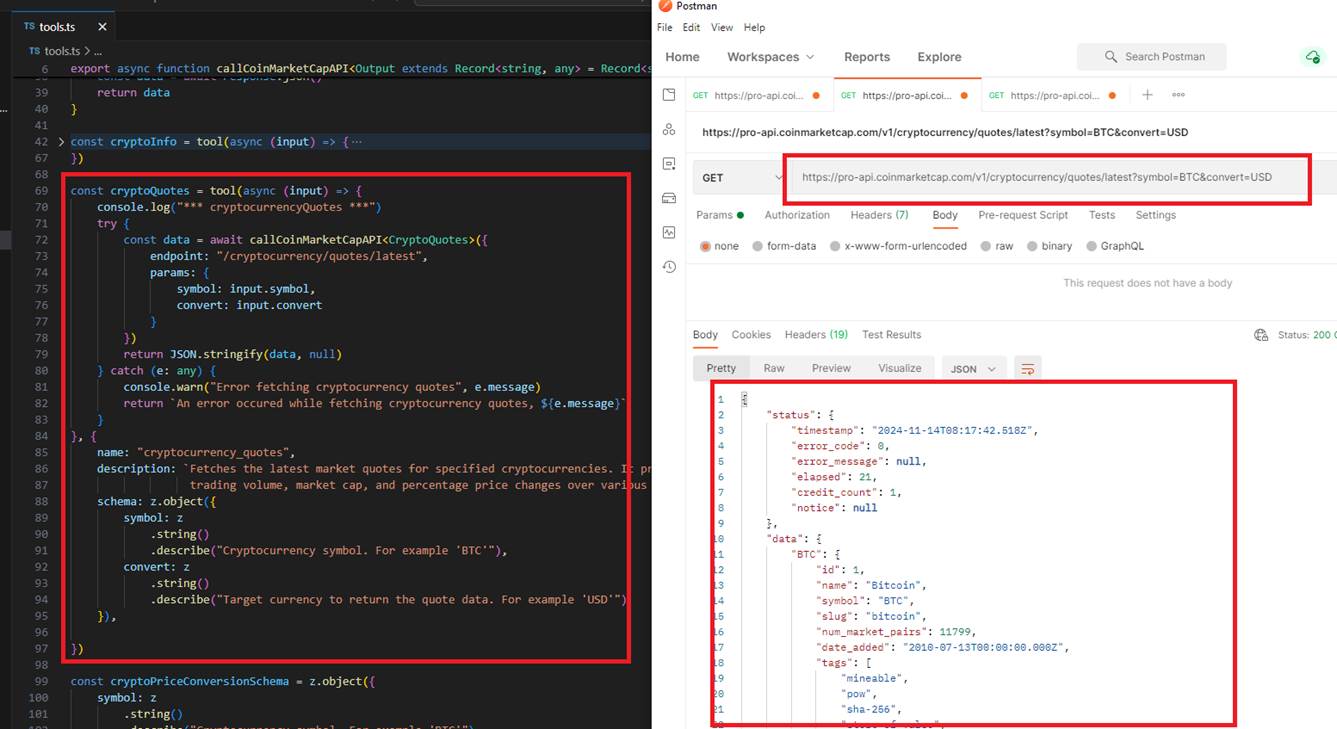The image size is (1337, 729).
Task: Open the Environments sidebar icon in Postman
Action: (x=669, y=163)
